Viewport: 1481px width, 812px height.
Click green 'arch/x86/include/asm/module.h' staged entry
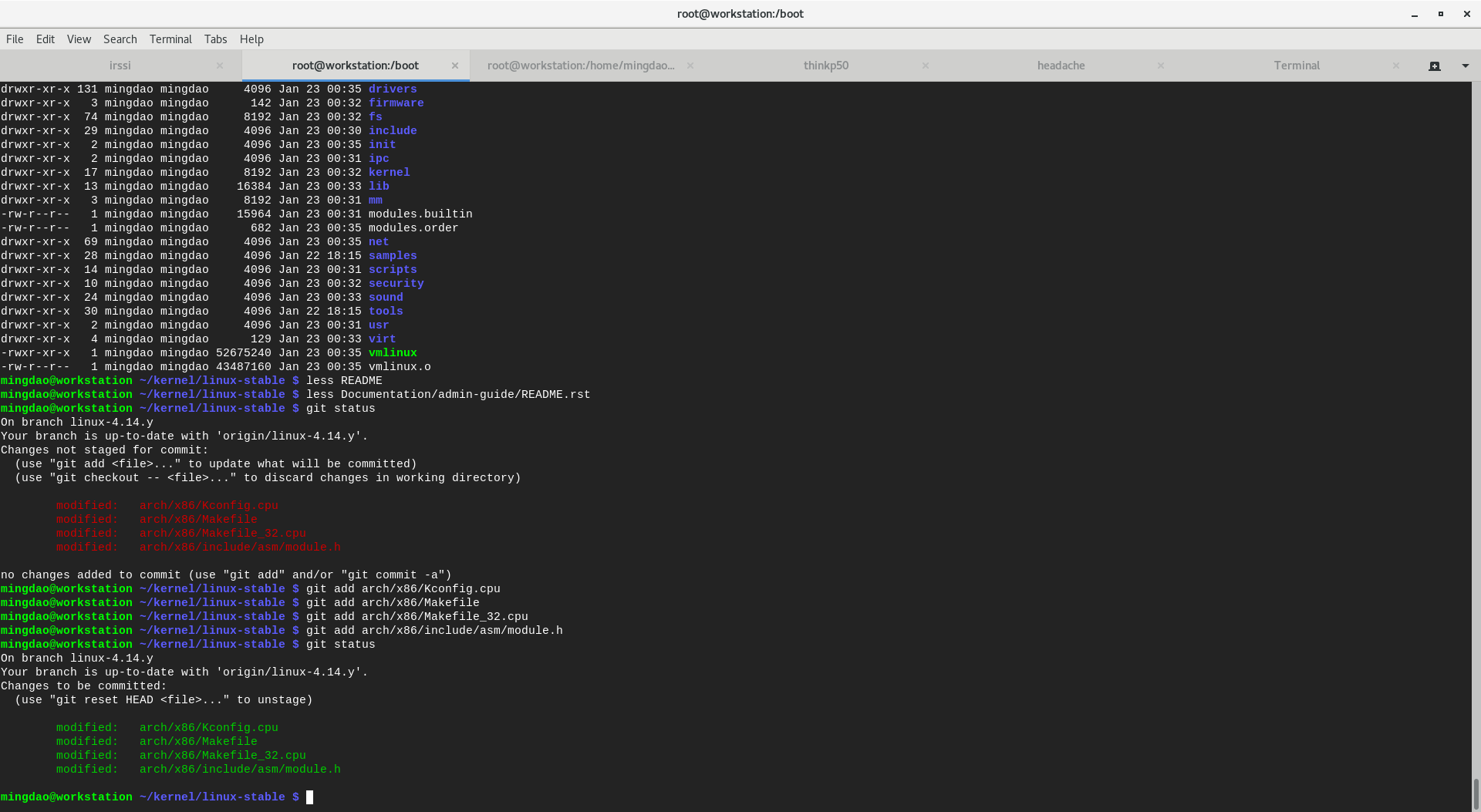[x=240, y=770]
